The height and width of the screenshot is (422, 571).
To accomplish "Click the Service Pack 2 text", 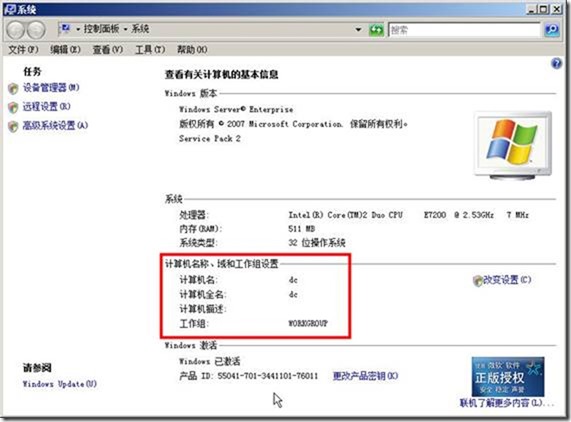I will (210, 139).
